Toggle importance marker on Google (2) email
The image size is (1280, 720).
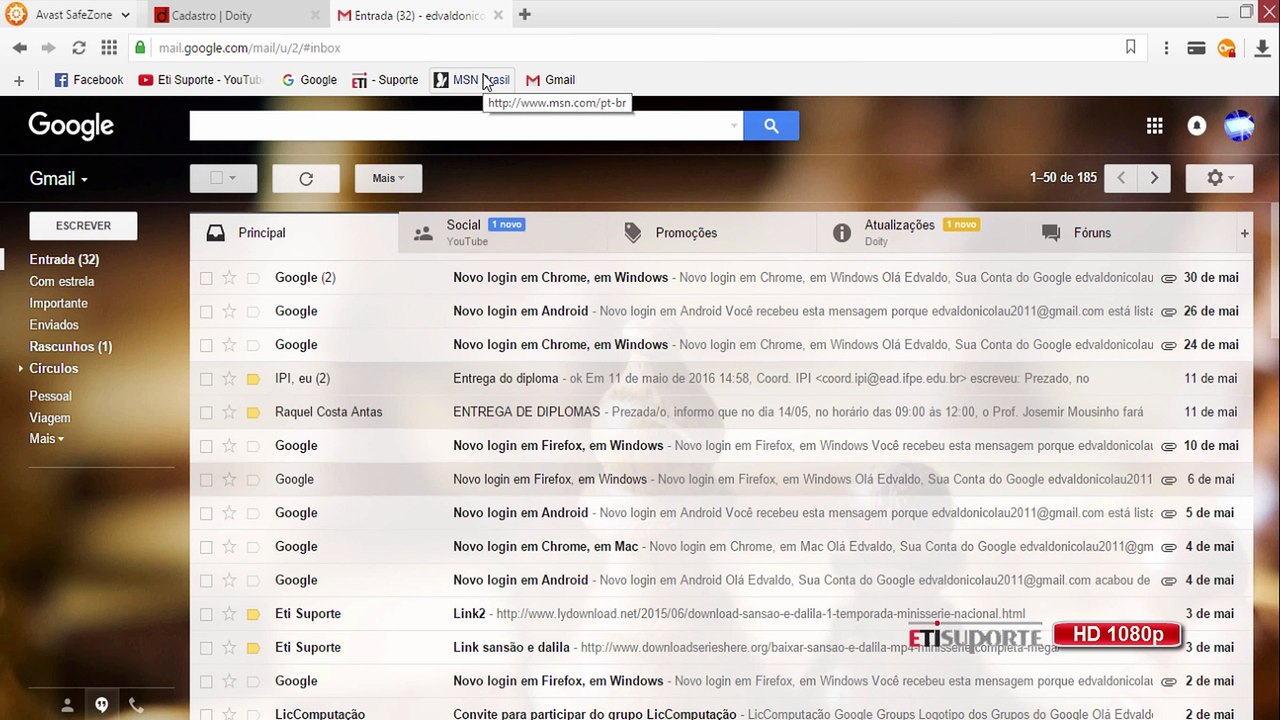(x=253, y=278)
